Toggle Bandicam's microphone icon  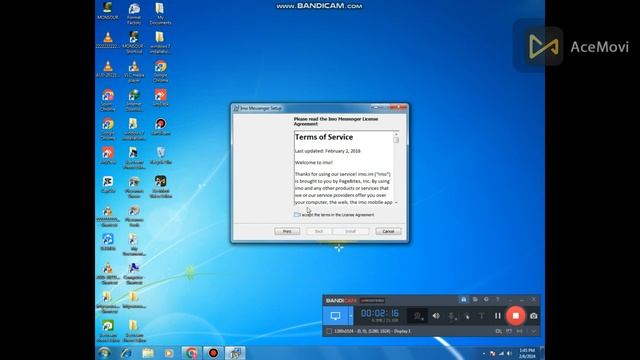click(452, 316)
